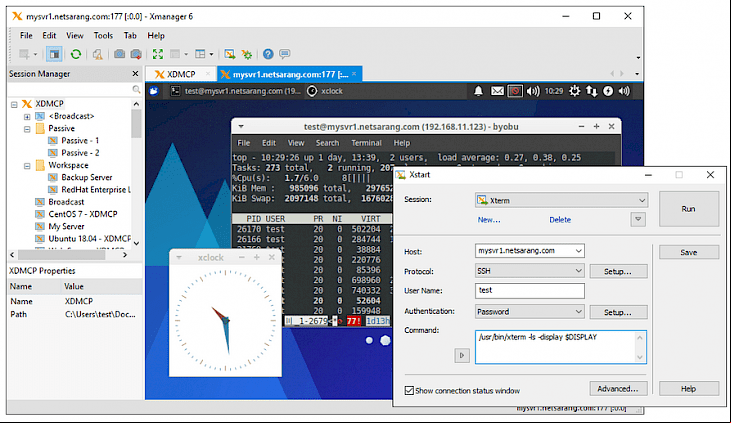Select the My Server session
This screenshot has width=731, height=423.
pos(66,227)
